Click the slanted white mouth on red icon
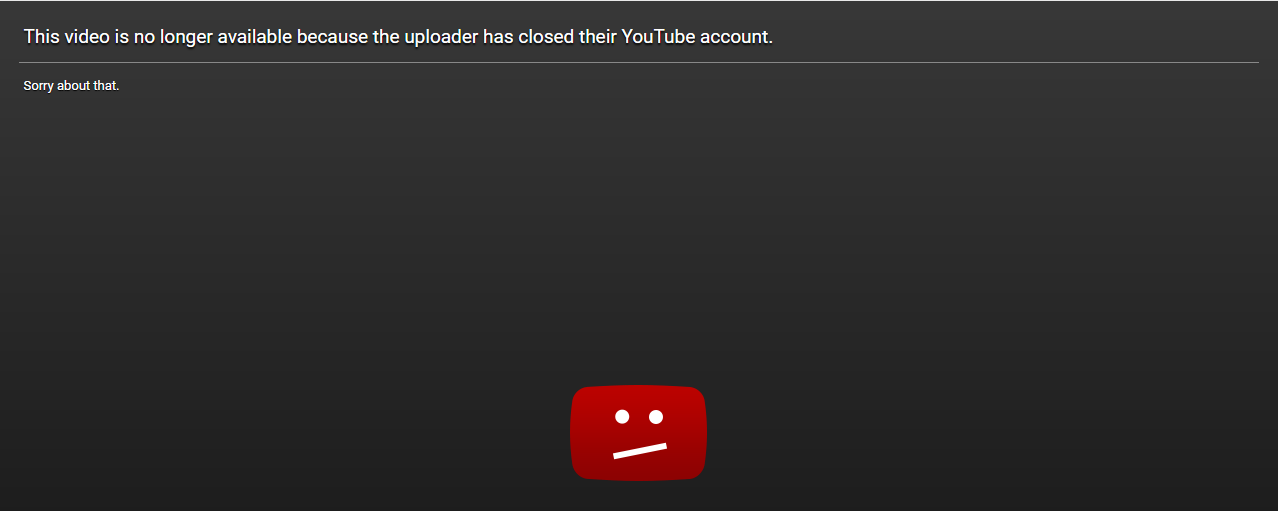Screen dimensions: 1278x511 [640, 450]
